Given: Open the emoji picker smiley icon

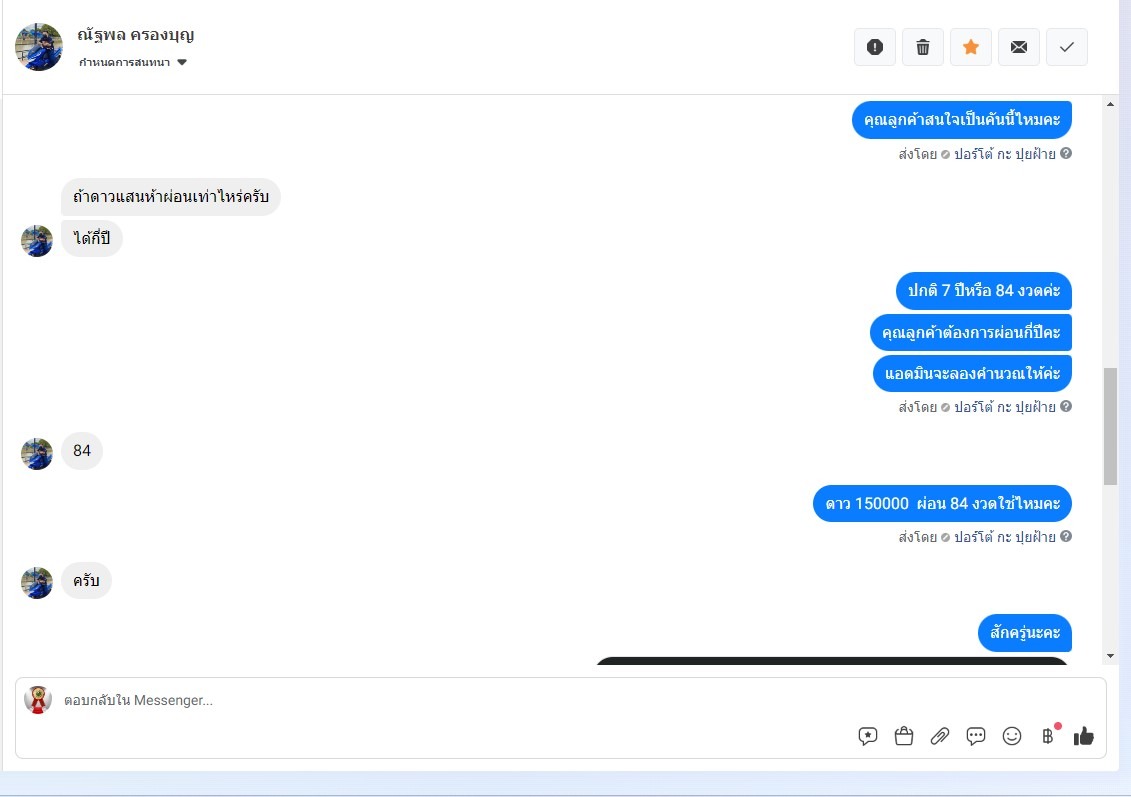Looking at the screenshot, I should pos(1012,736).
